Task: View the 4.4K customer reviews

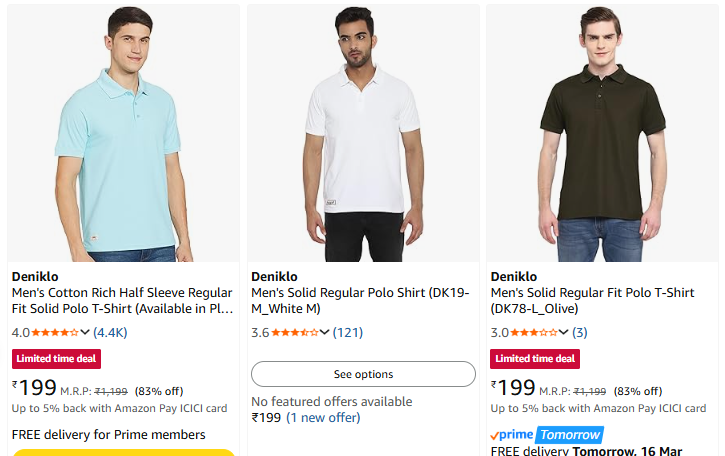Action: (x=111, y=333)
